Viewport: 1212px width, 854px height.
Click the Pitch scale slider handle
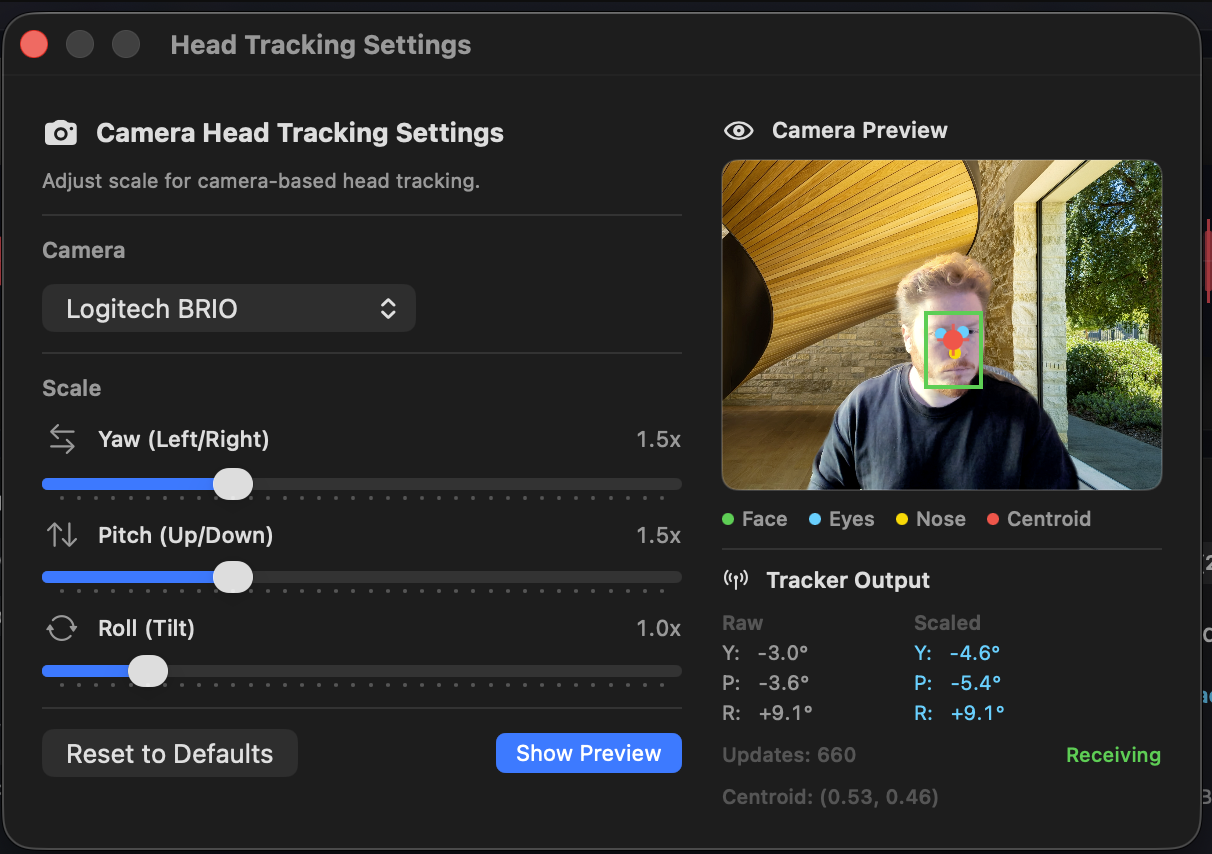(x=233, y=577)
